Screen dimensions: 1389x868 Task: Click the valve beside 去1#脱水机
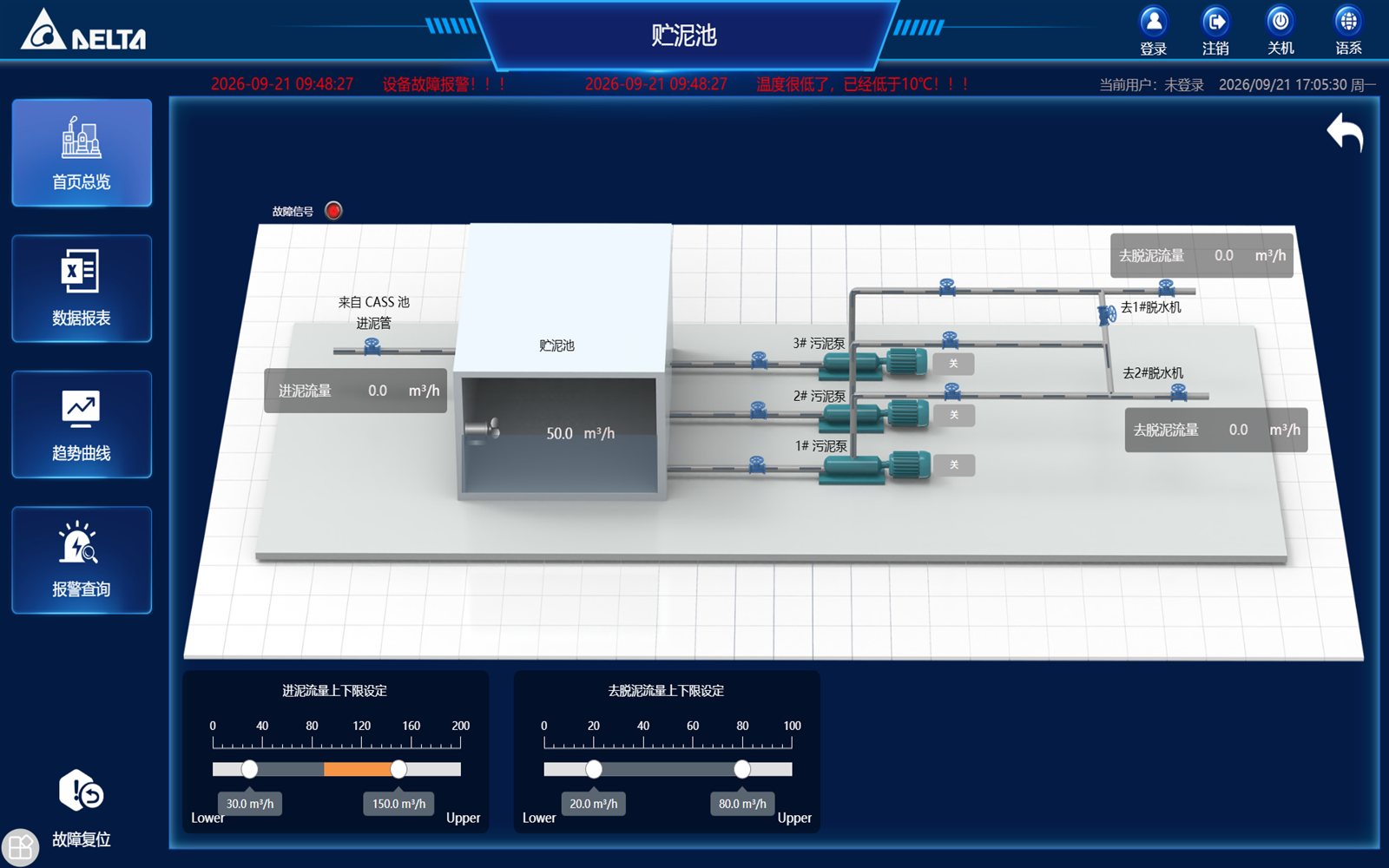pos(1107,314)
